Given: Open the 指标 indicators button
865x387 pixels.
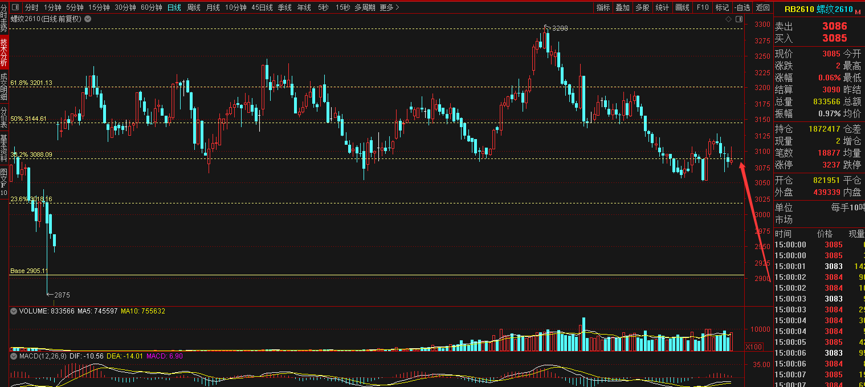Looking at the screenshot, I should coord(603,8).
